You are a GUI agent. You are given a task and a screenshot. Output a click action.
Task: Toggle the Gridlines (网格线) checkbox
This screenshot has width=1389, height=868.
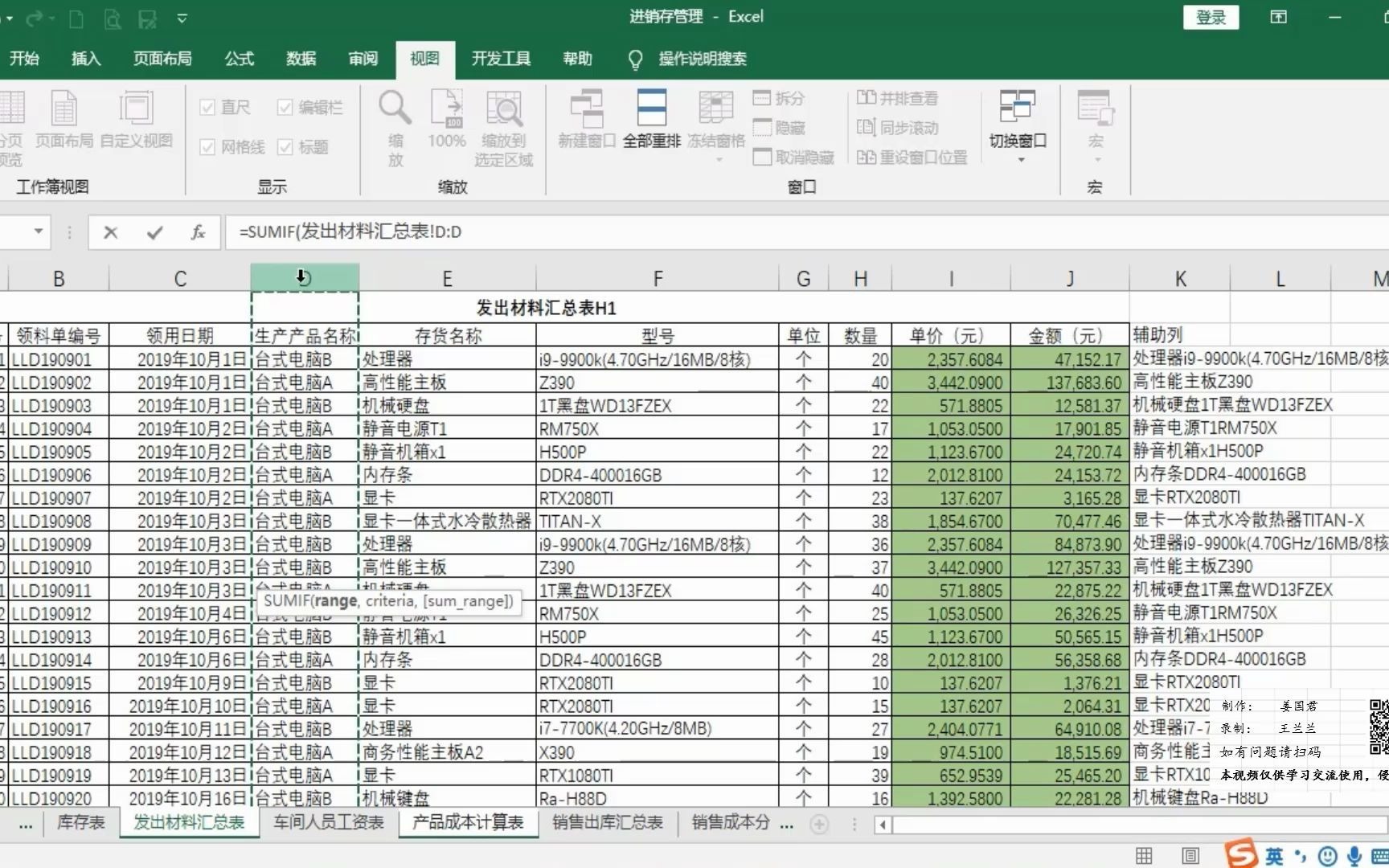coord(207,147)
